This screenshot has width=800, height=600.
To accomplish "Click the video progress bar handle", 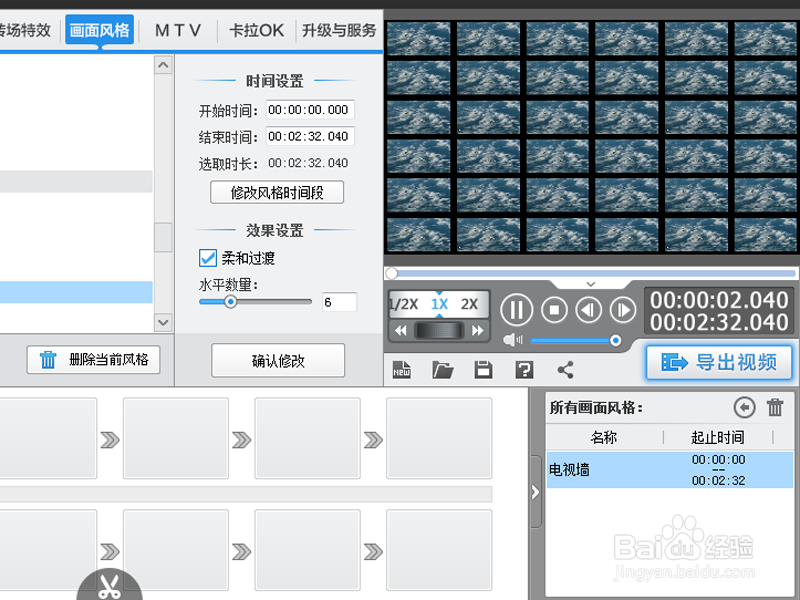I will 391,273.
